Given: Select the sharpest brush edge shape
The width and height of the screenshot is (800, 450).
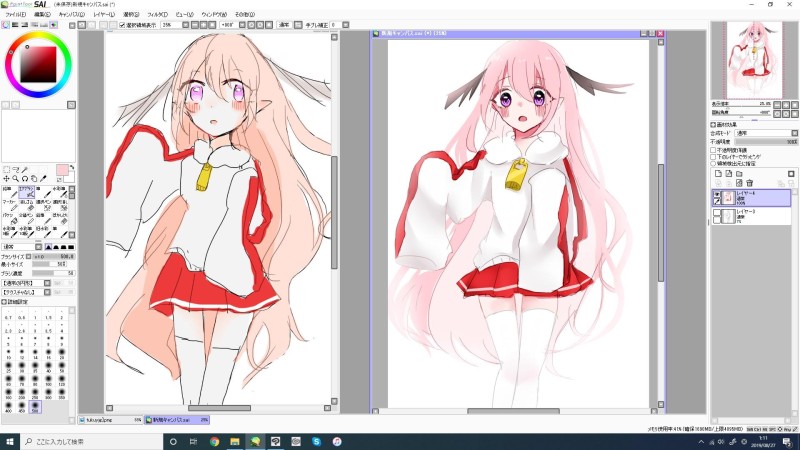Looking at the screenshot, I should (48, 247).
